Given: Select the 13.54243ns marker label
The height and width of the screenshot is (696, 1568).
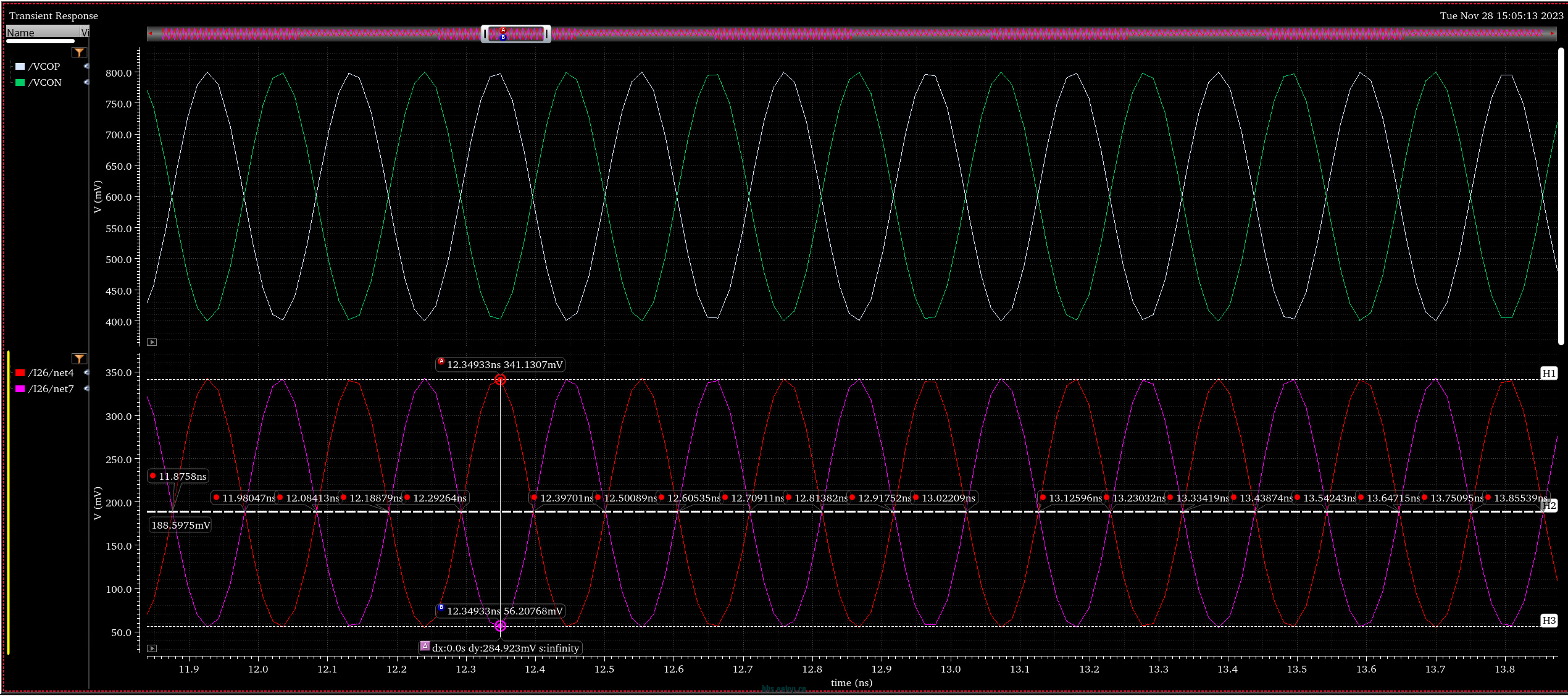Looking at the screenshot, I should pyautogui.click(x=1324, y=498).
